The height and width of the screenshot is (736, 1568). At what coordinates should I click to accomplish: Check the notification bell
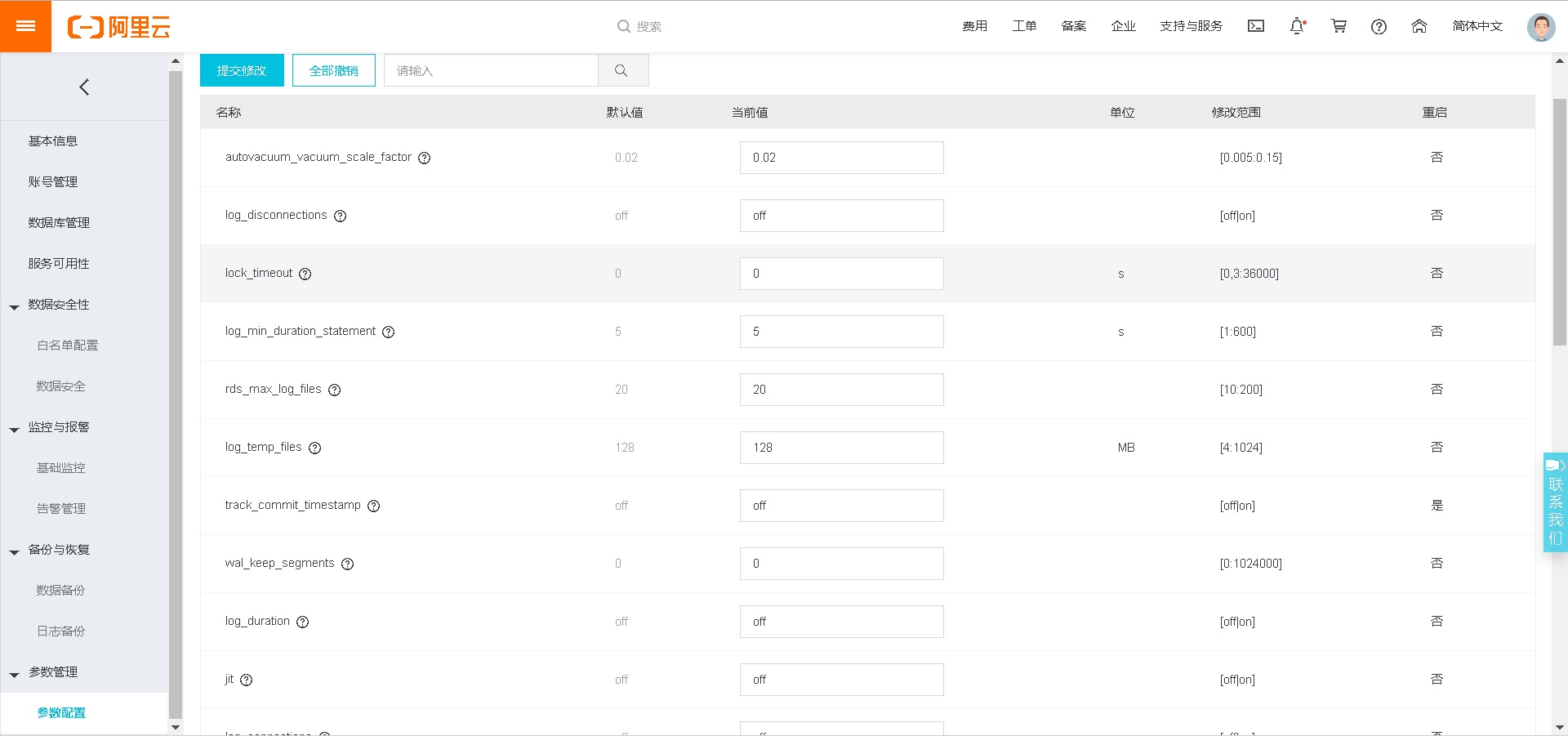point(1297,26)
